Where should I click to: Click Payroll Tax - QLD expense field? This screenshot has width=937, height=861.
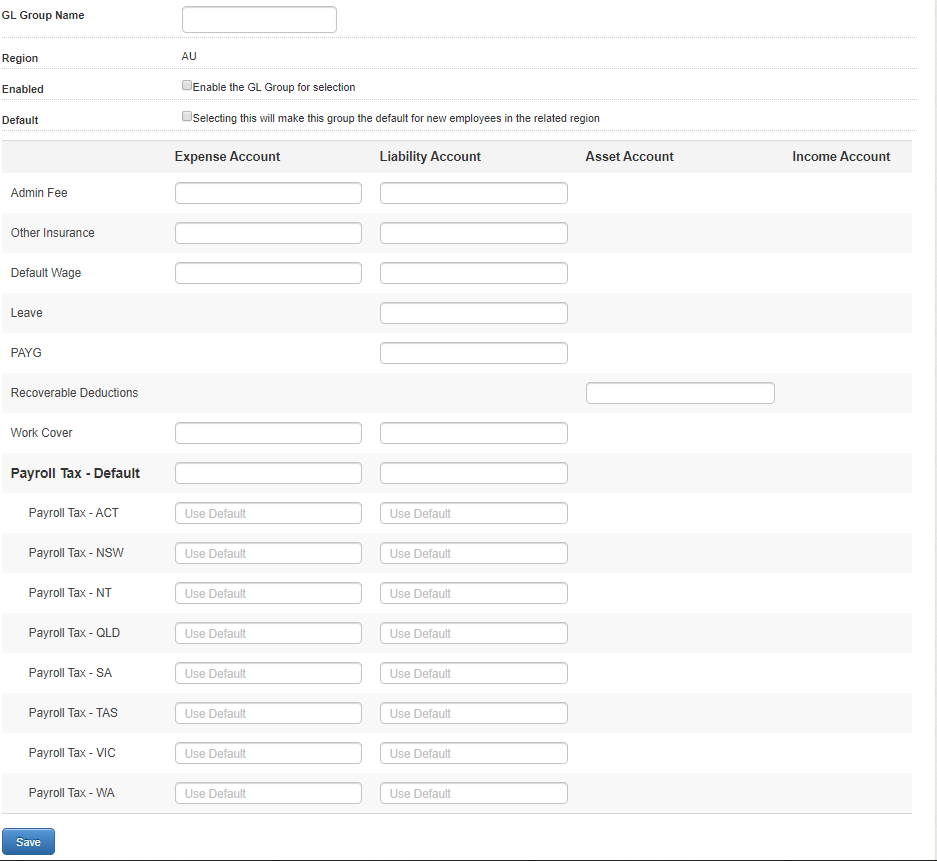click(x=268, y=633)
